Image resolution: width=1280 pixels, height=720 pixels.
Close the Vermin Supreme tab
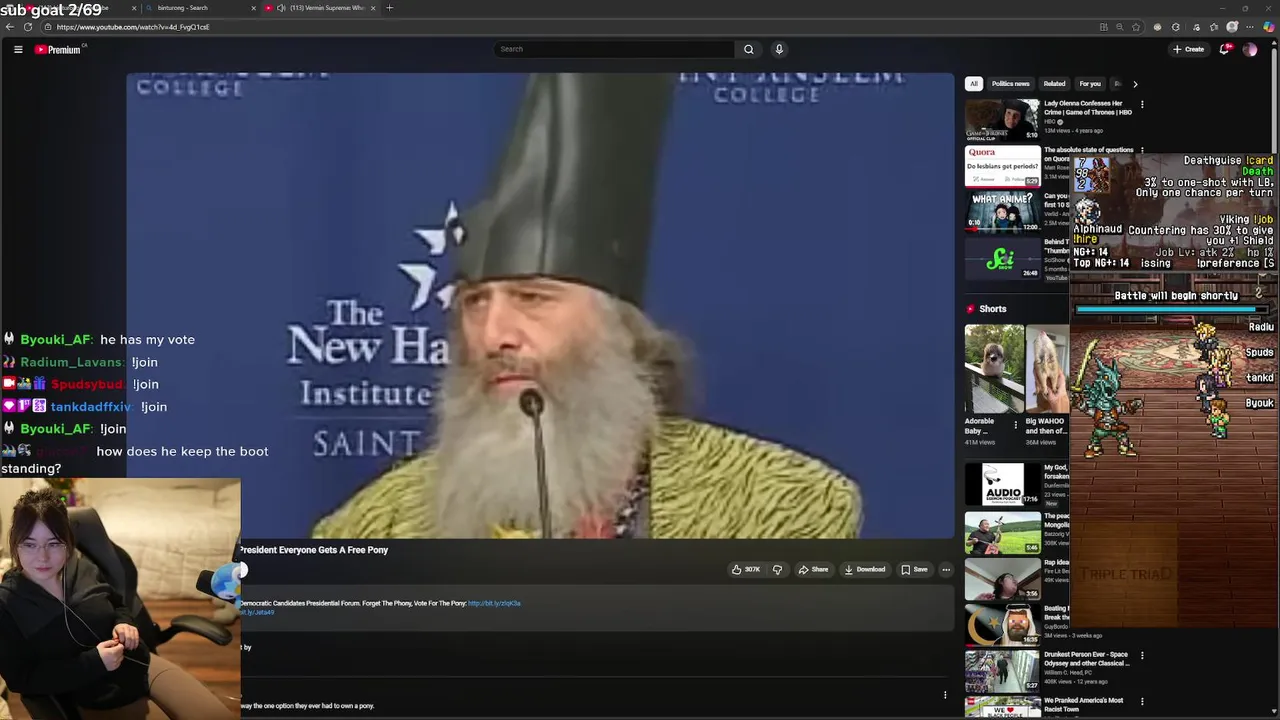pyautogui.click(x=373, y=8)
